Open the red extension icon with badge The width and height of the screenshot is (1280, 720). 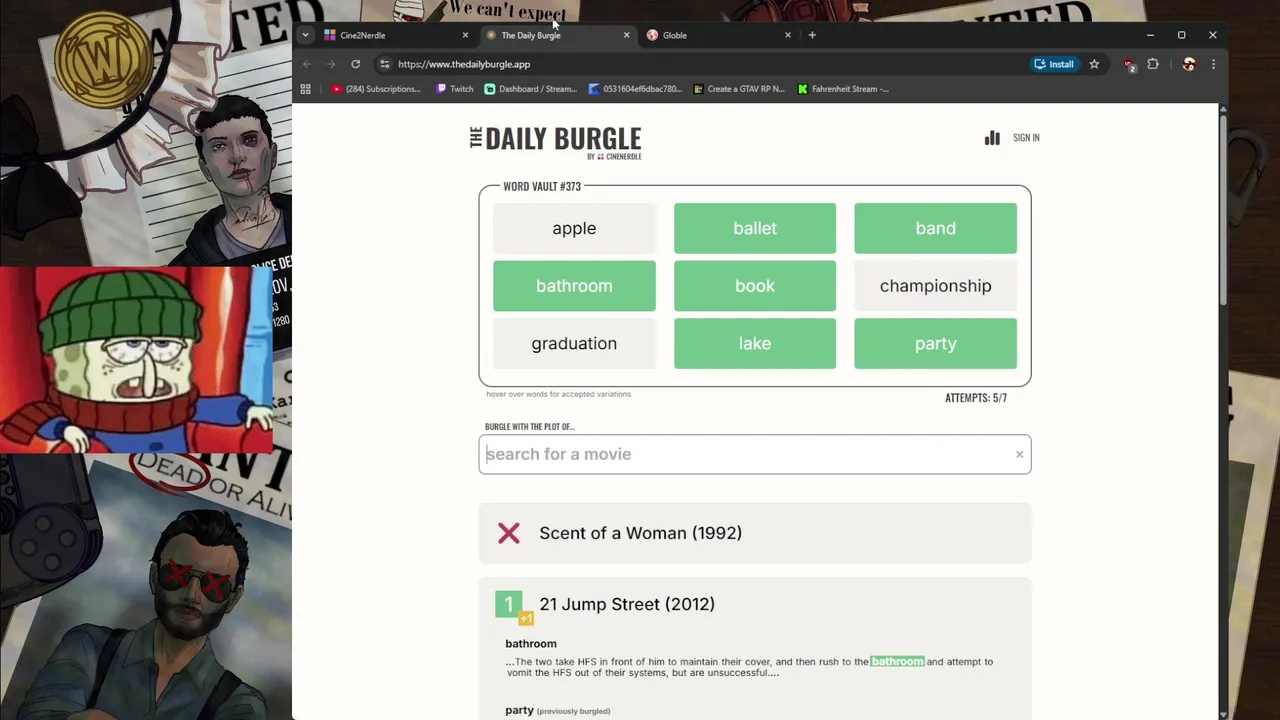pos(1129,65)
